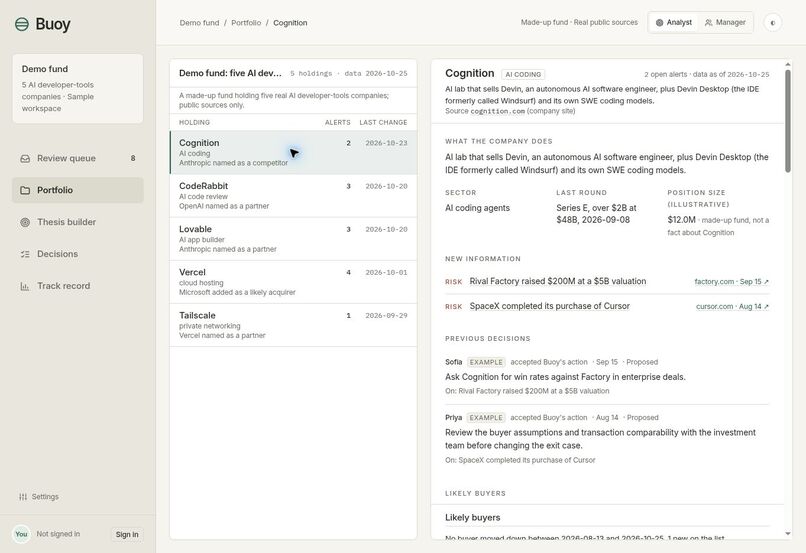Open Settings in the sidebar

click(39, 496)
